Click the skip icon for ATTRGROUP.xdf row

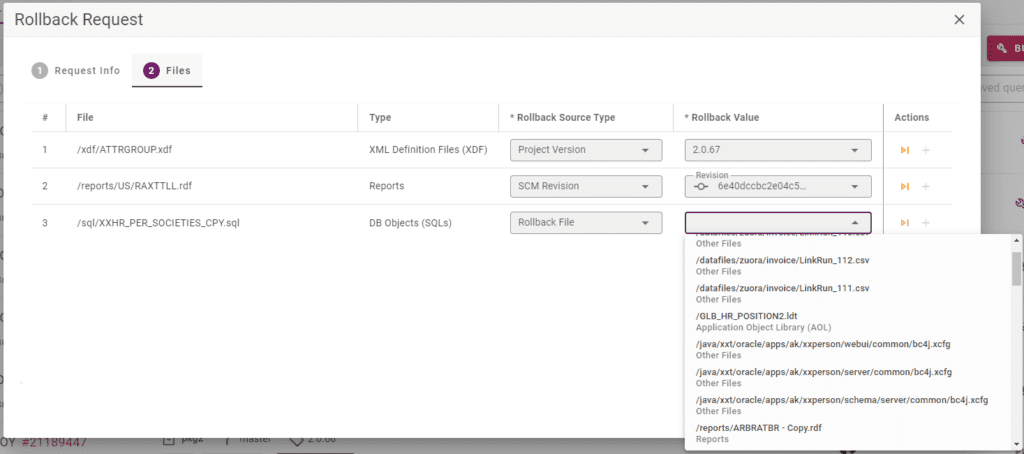pyautogui.click(x=904, y=150)
